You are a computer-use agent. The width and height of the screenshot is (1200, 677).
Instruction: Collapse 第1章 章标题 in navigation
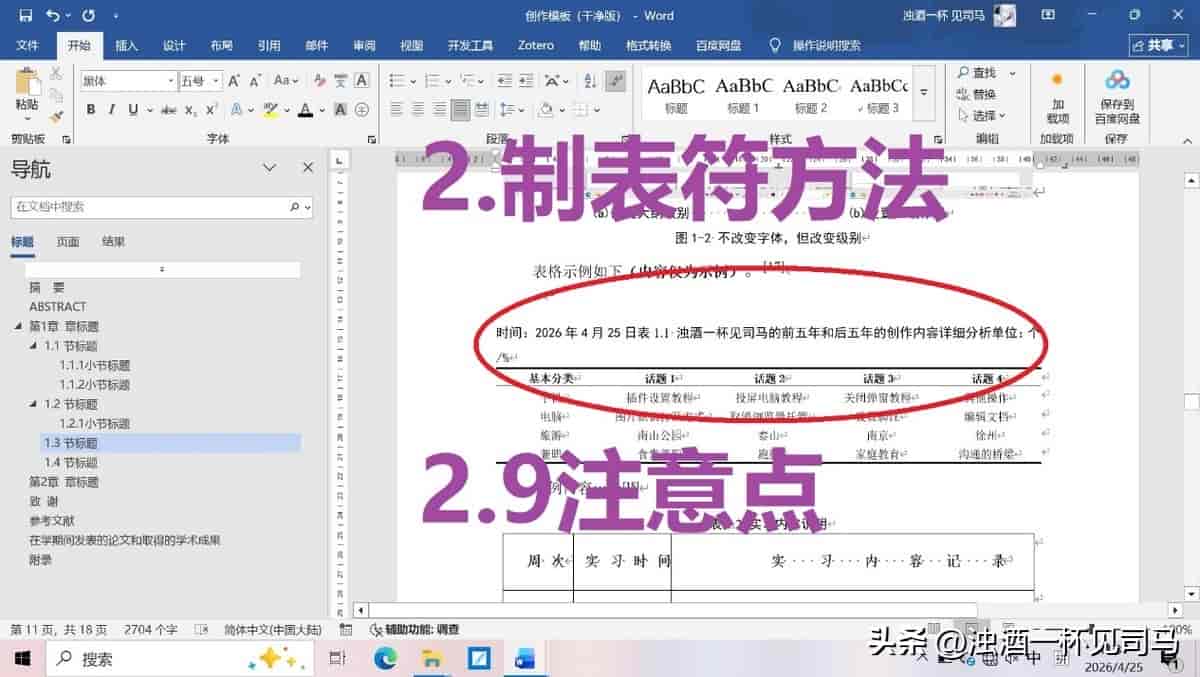coord(18,327)
